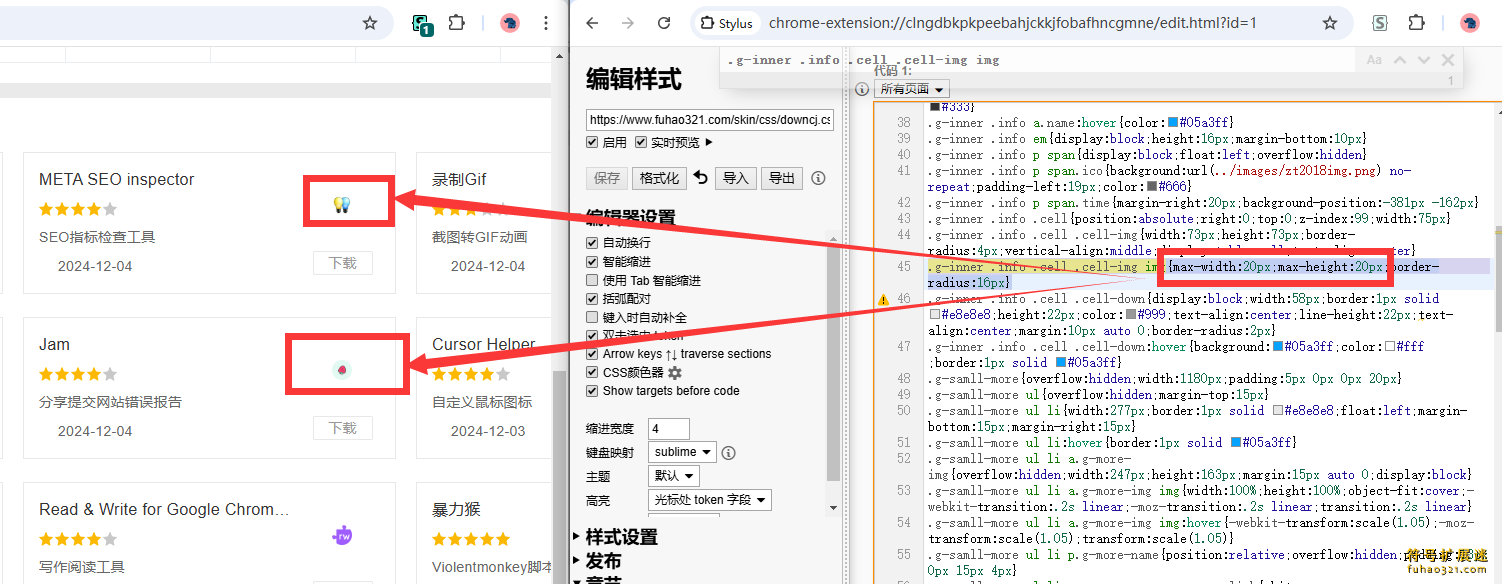Click 保存 button
The height and width of the screenshot is (584, 1502).
pos(607,179)
